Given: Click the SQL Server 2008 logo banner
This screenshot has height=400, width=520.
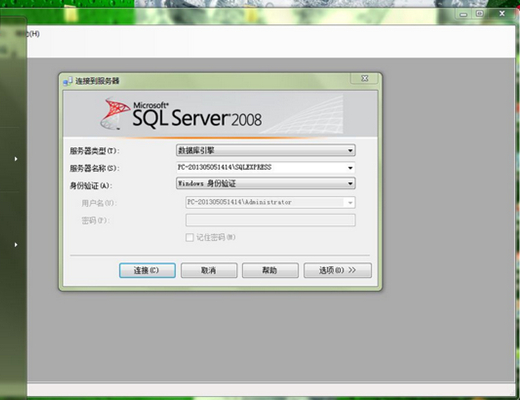Looking at the screenshot, I should [x=220, y=114].
